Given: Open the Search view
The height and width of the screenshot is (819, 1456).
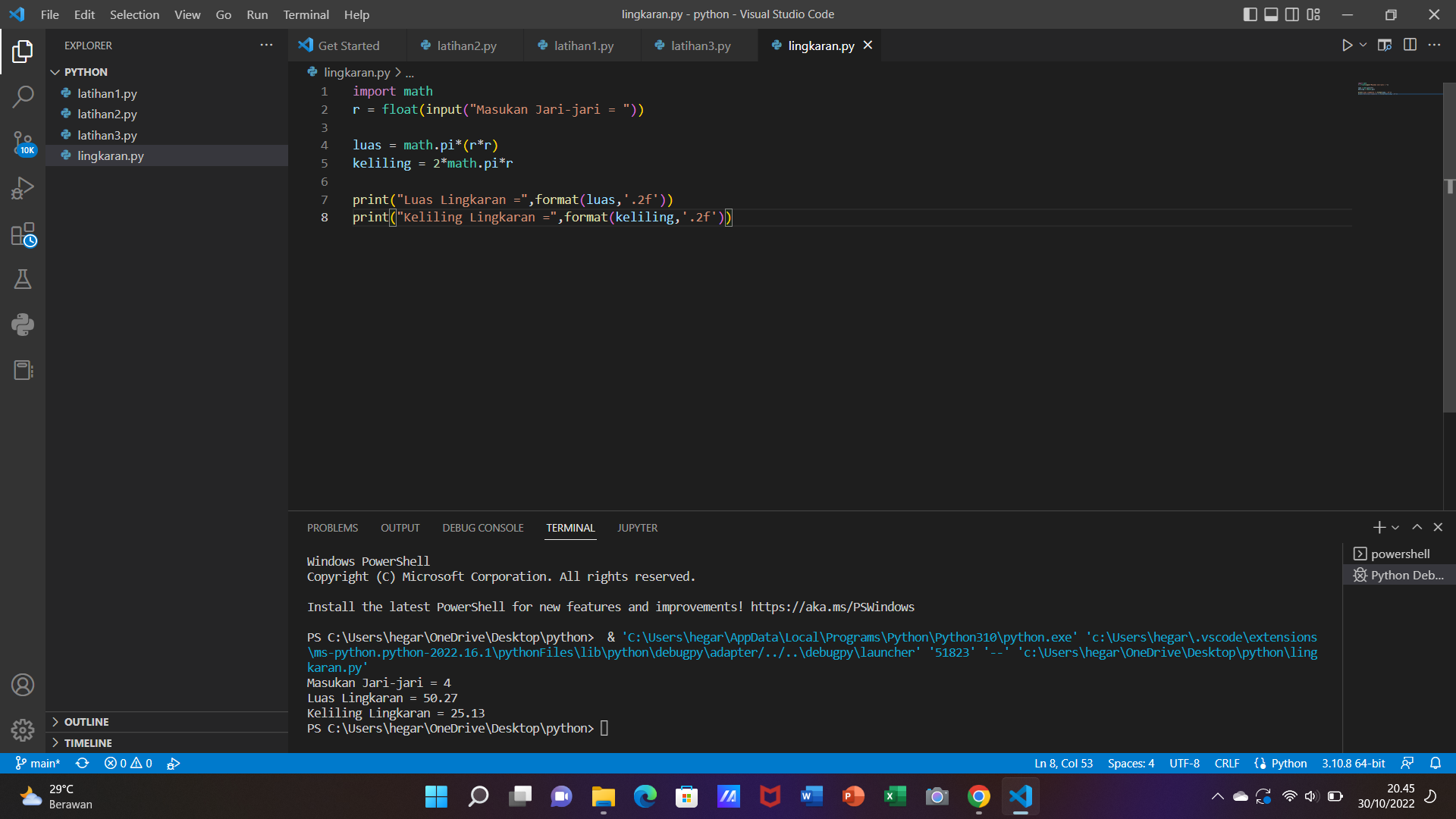Looking at the screenshot, I should pos(23,97).
